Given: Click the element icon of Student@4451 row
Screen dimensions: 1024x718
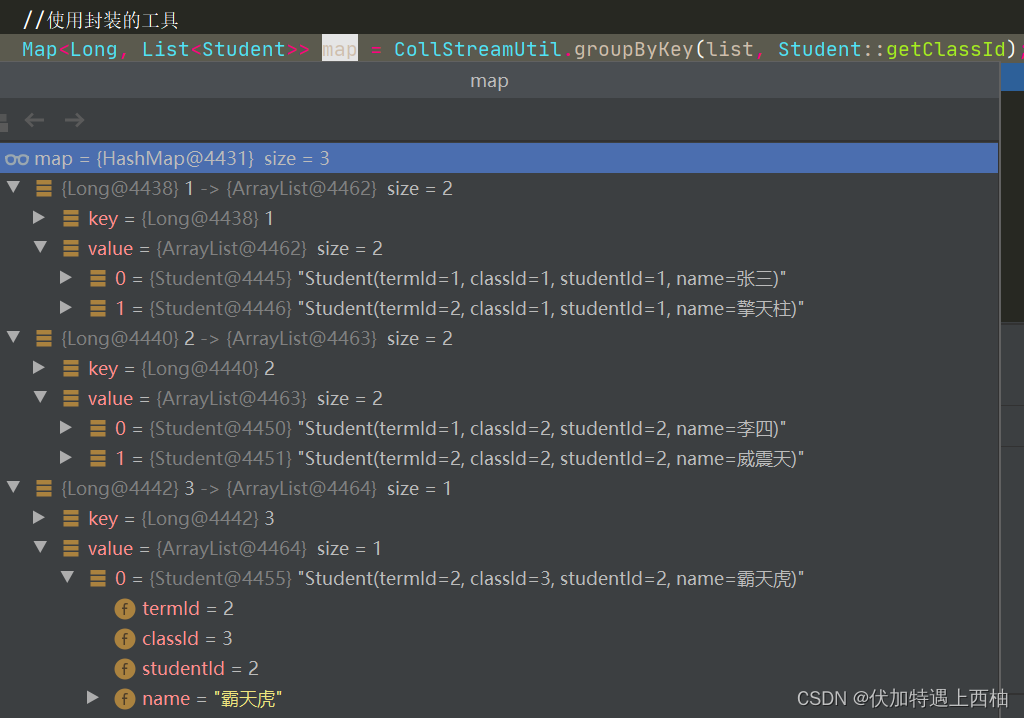Looking at the screenshot, I should coord(98,459).
